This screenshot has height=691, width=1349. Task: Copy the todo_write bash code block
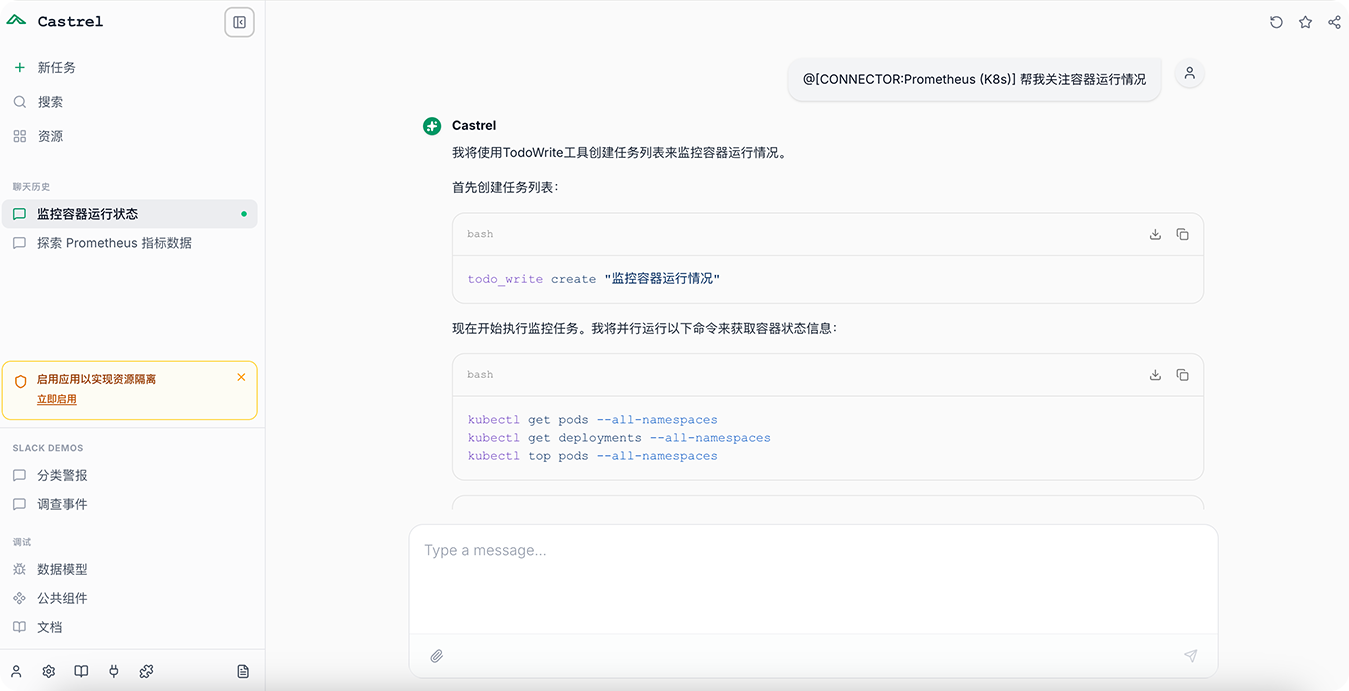1182,234
